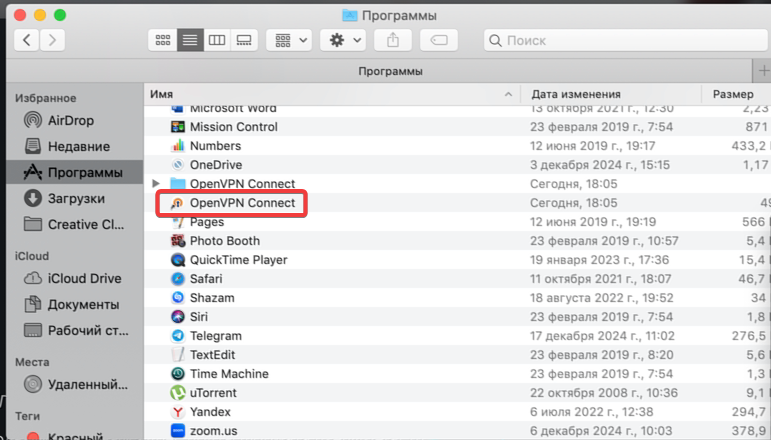The width and height of the screenshot is (771, 440).
Task: Click the Загрузки download arrow icon
Action: pyautogui.click(x=33, y=199)
